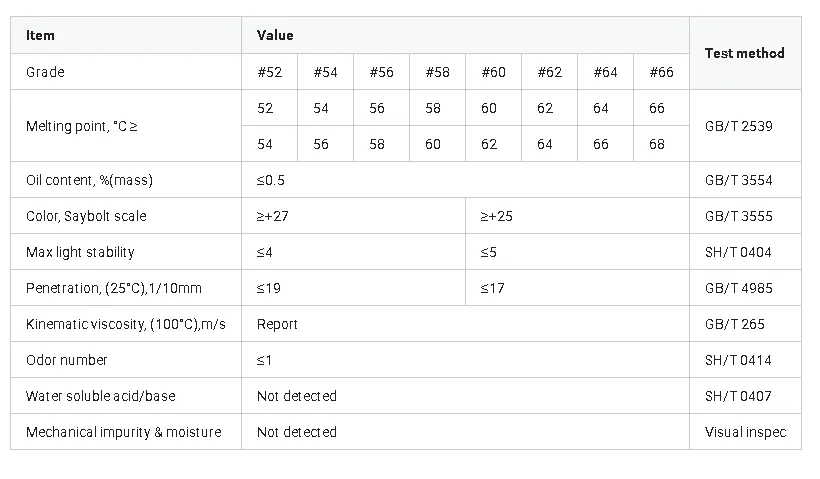Click the Test method header cell

(x=744, y=53)
